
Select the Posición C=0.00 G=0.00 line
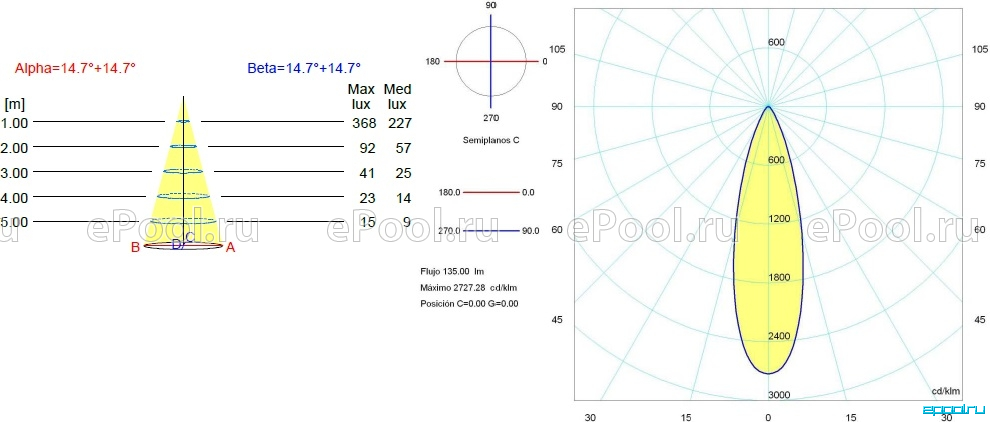tap(469, 303)
